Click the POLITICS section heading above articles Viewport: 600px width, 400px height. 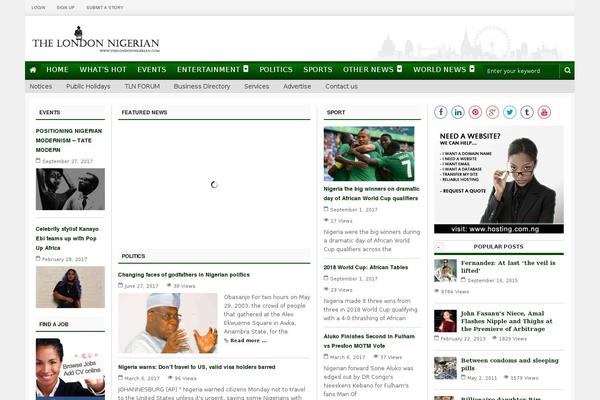point(133,256)
